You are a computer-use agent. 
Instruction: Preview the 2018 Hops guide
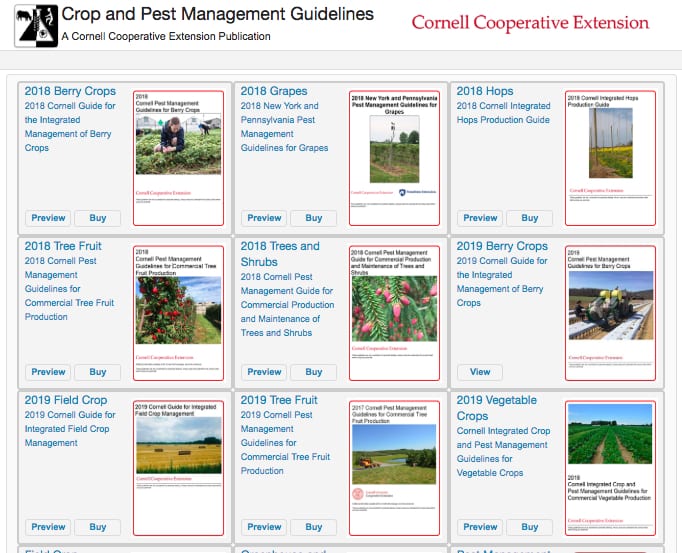480,218
